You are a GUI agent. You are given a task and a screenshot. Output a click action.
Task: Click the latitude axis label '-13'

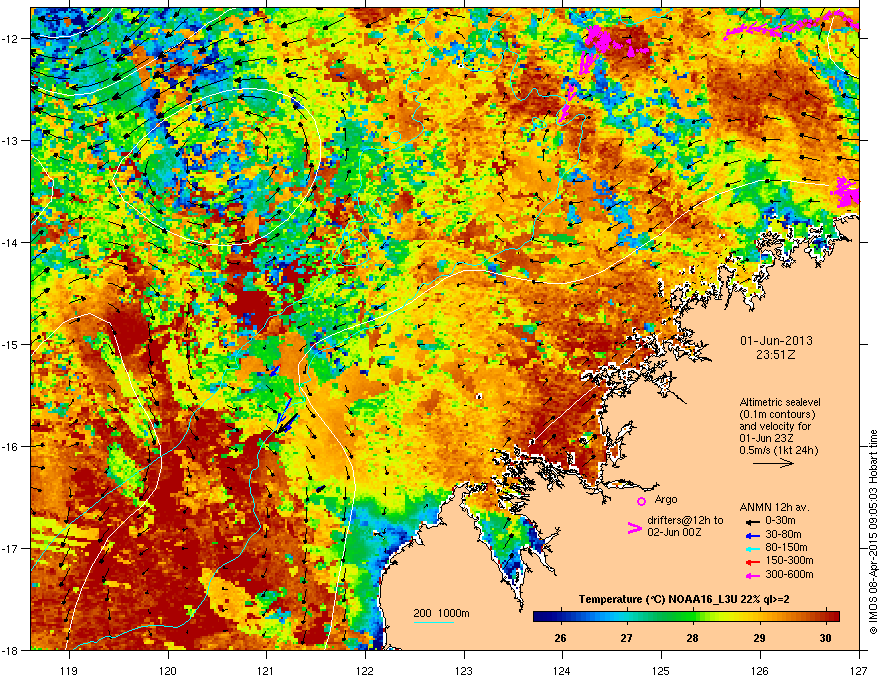[x=11, y=140]
